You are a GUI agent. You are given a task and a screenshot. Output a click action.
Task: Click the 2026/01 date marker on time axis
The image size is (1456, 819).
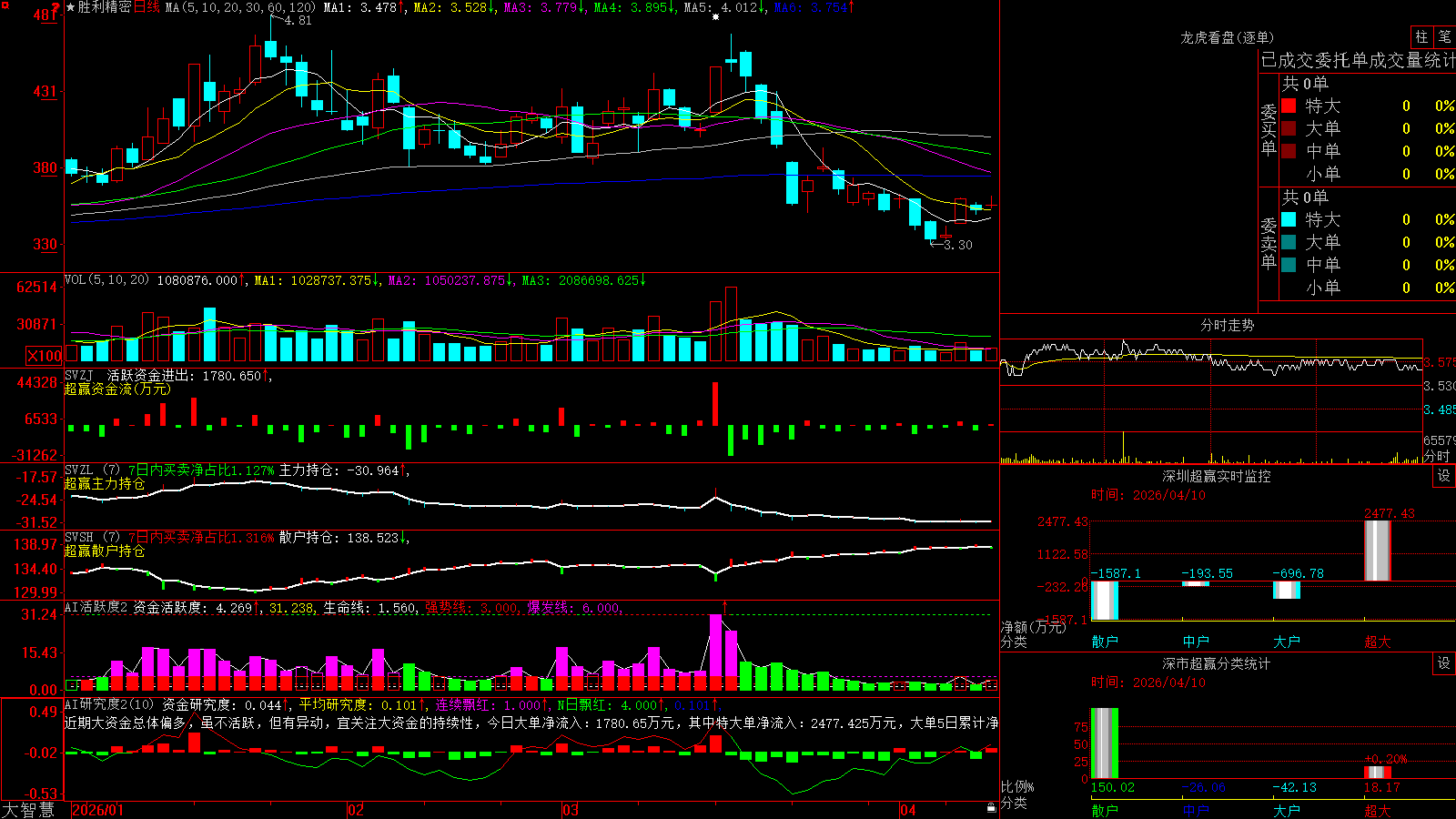coord(97,810)
